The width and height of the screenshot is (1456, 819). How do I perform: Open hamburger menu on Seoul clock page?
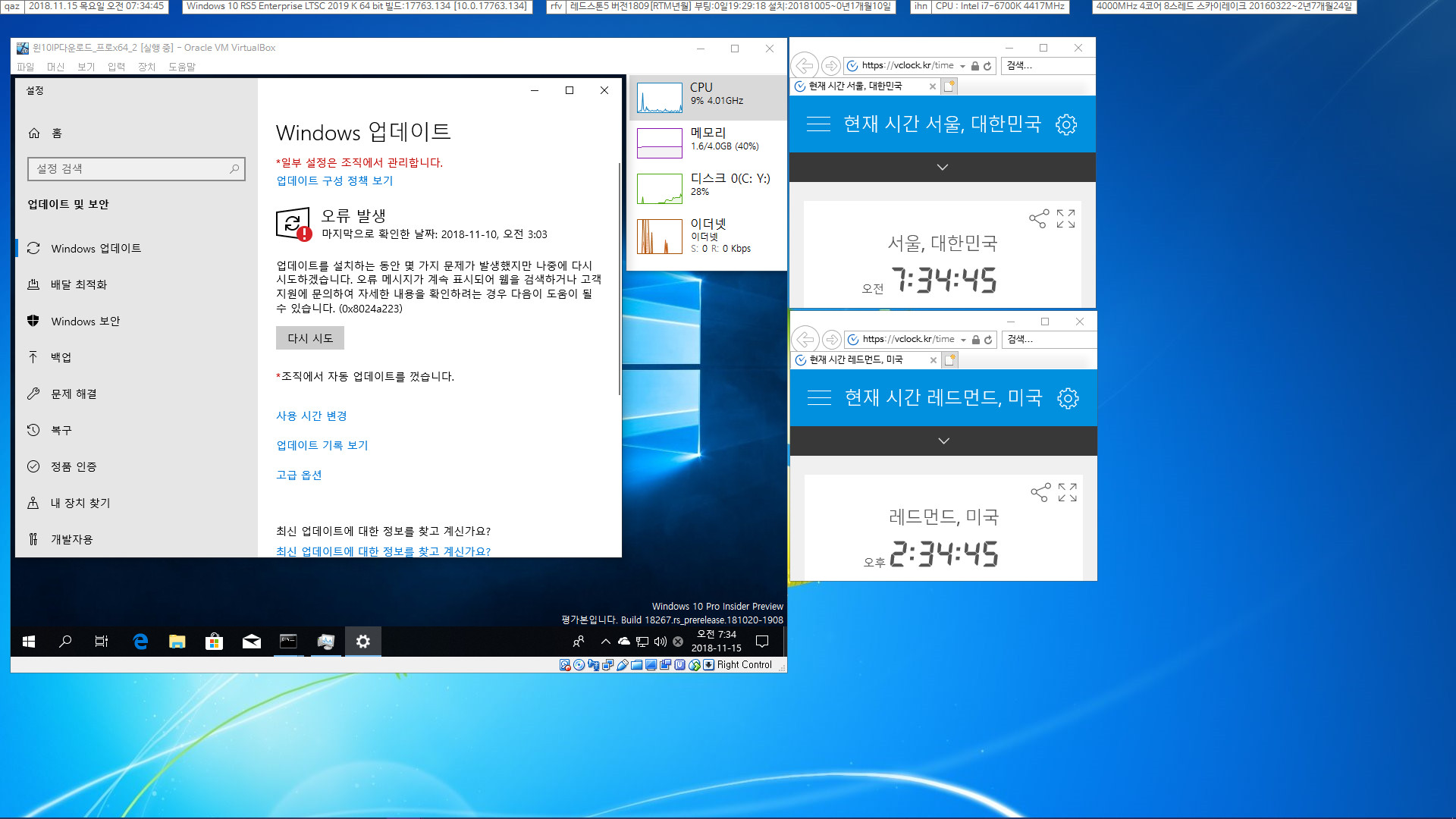click(818, 124)
